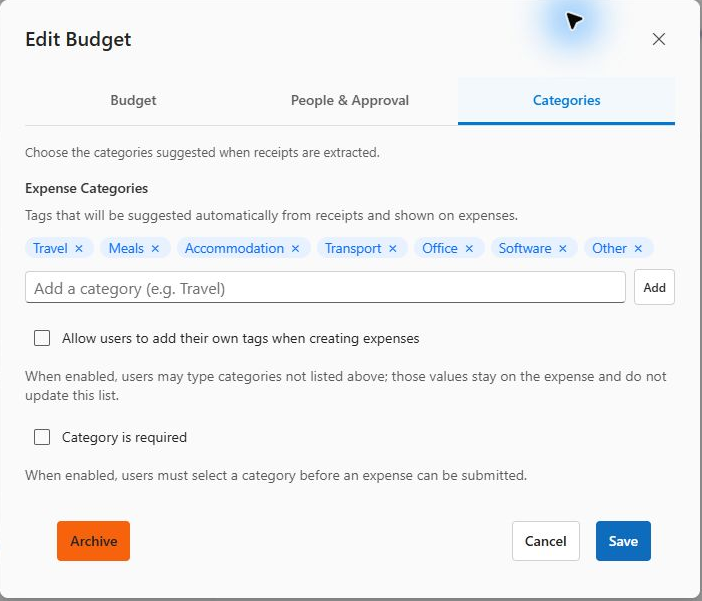Remove the Accommodation category tag
This screenshot has height=601, width=702.
(x=295, y=249)
